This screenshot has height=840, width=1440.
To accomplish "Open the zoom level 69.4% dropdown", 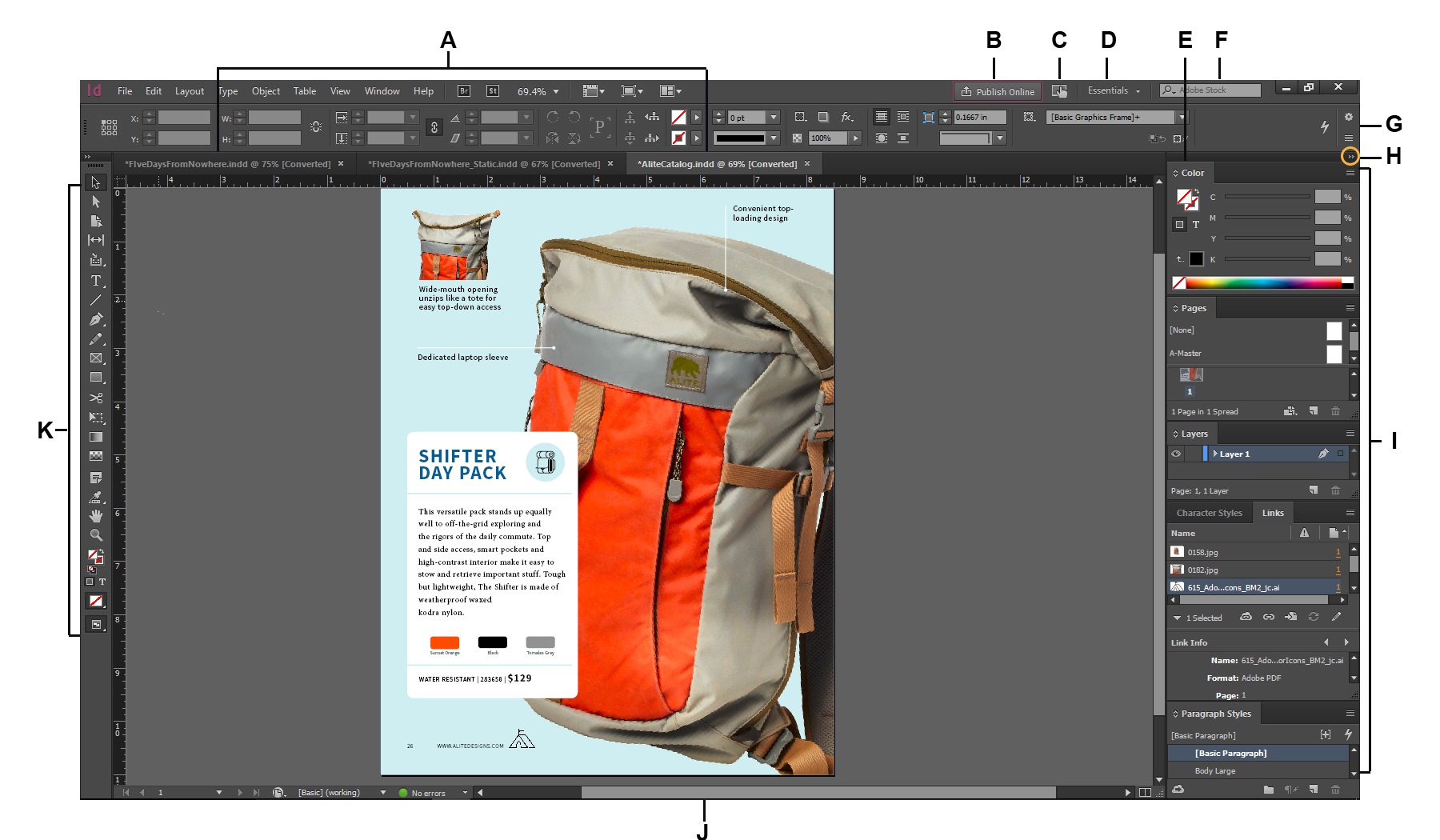I will tap(556, 92).
